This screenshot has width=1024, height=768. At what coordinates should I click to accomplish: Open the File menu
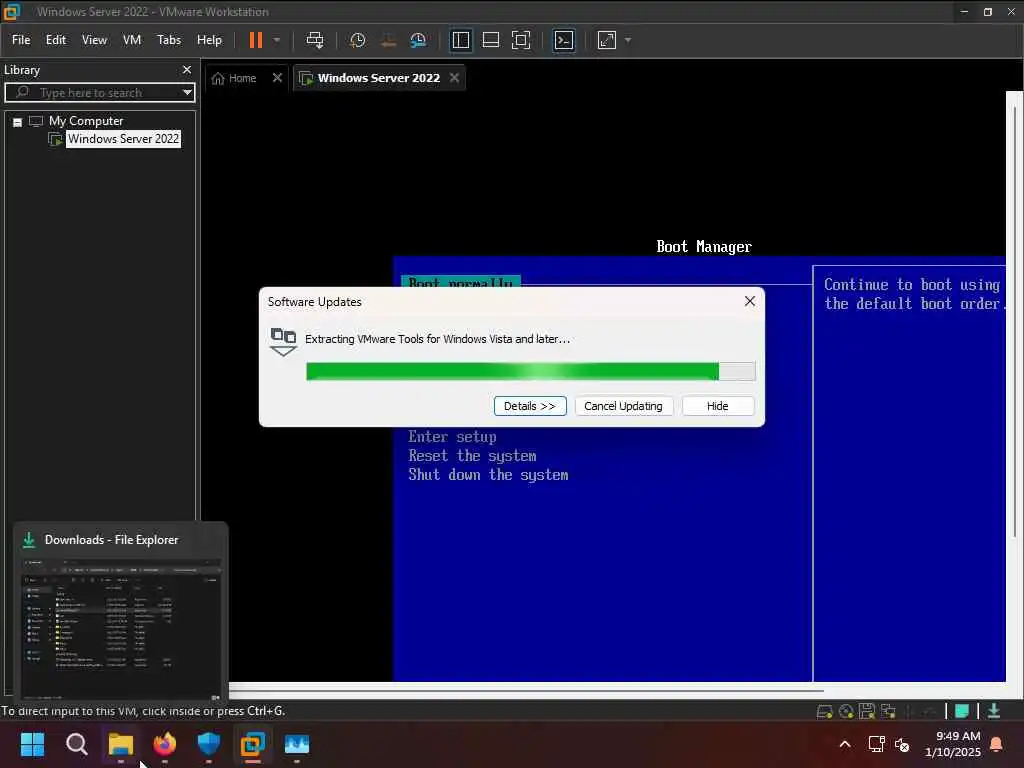21,40
